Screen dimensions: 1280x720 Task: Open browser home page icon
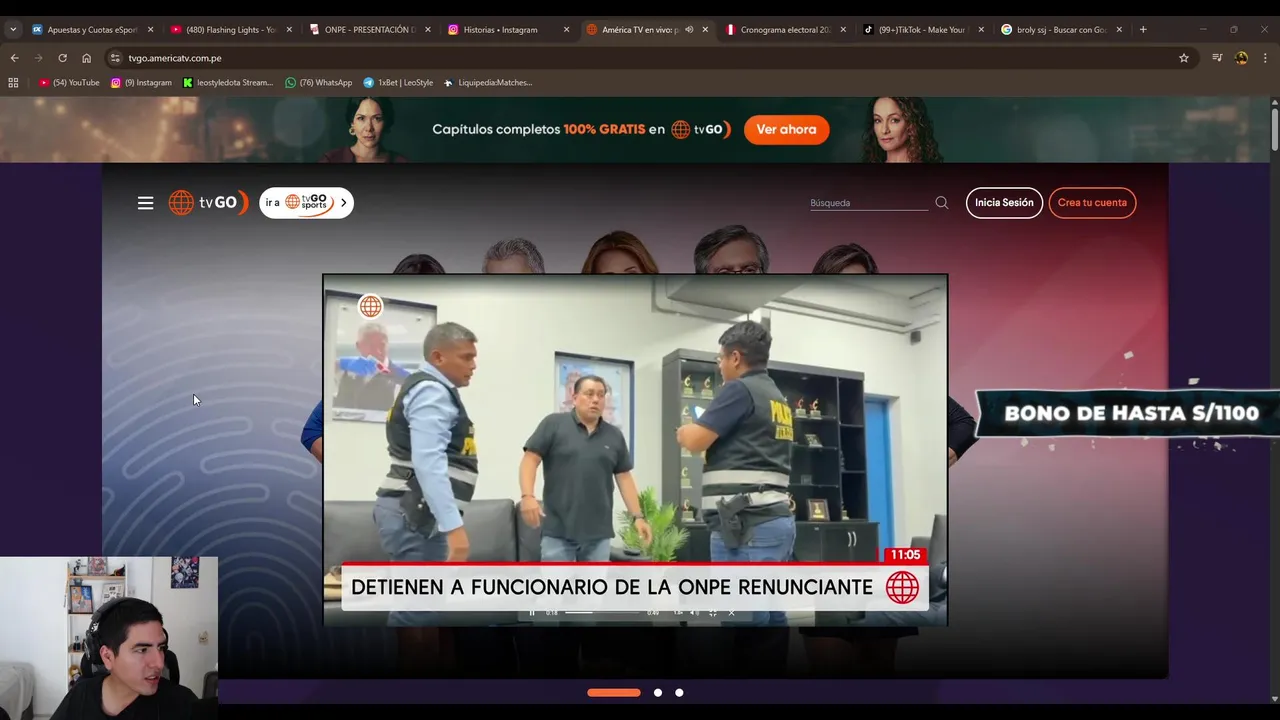86,58
